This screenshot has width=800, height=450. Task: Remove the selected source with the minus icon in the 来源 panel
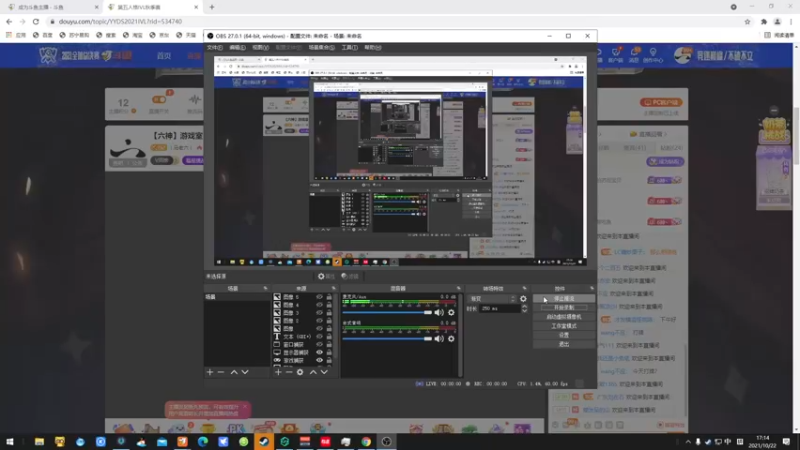tap(289, 372)
